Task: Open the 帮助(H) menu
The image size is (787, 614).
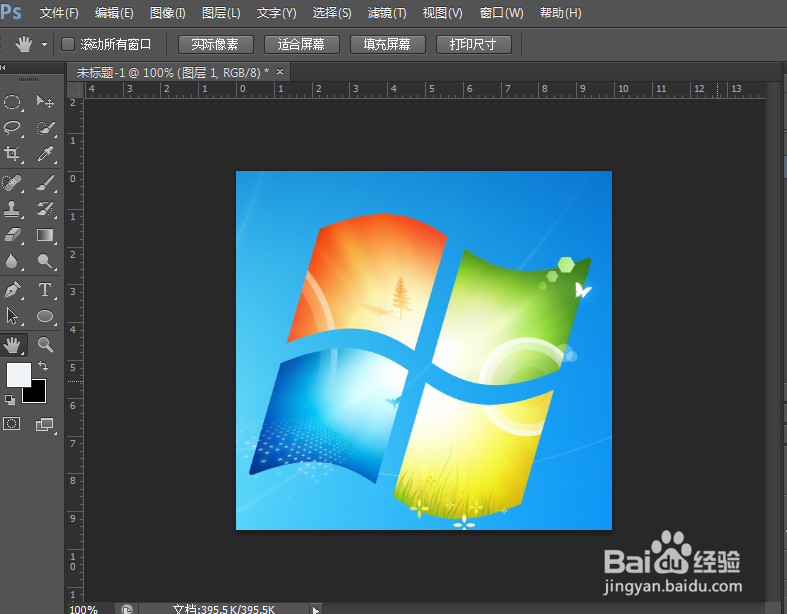Action: tap(561, 13)
